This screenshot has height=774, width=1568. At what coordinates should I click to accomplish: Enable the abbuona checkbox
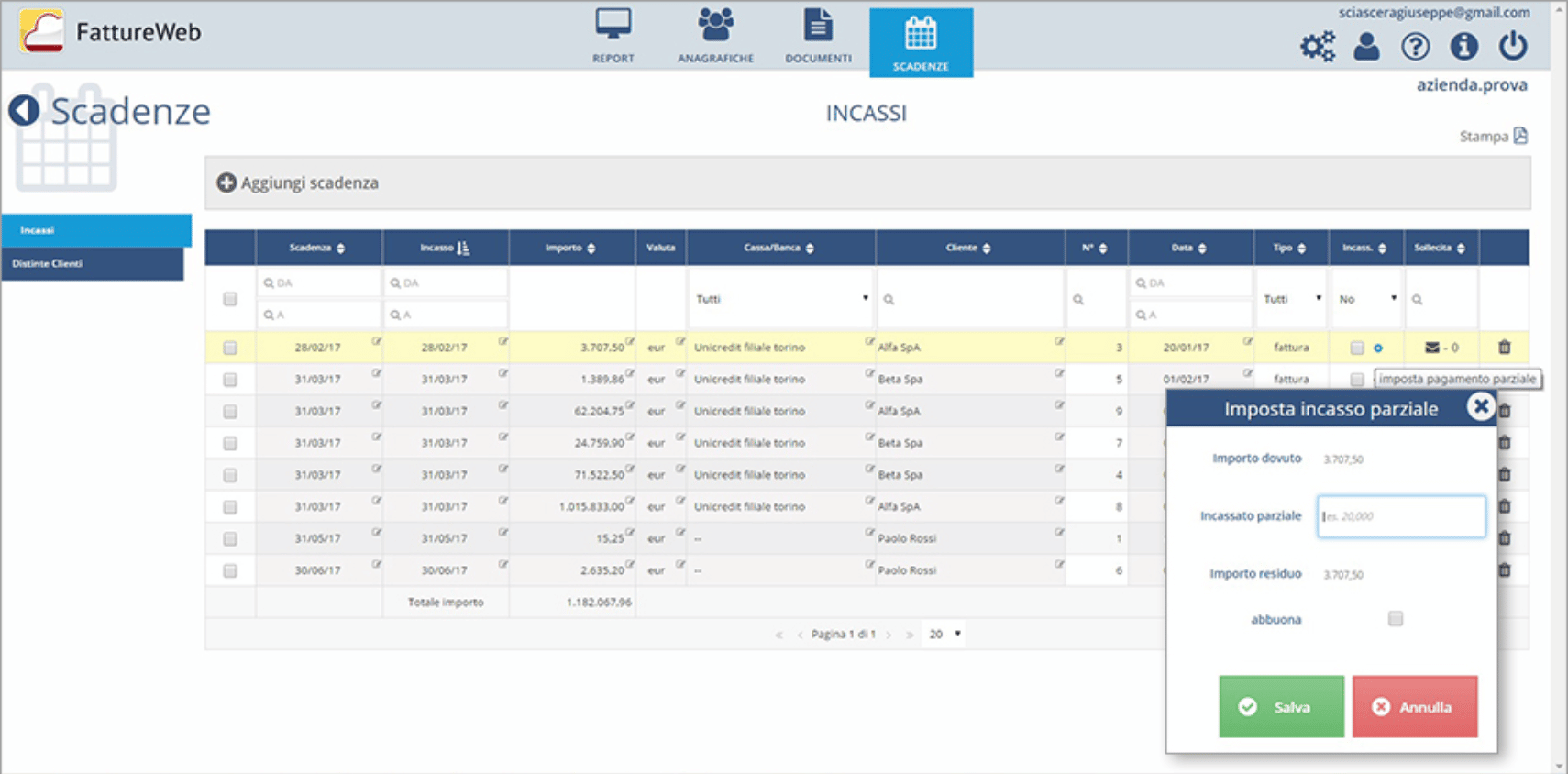coord(1395,619)
